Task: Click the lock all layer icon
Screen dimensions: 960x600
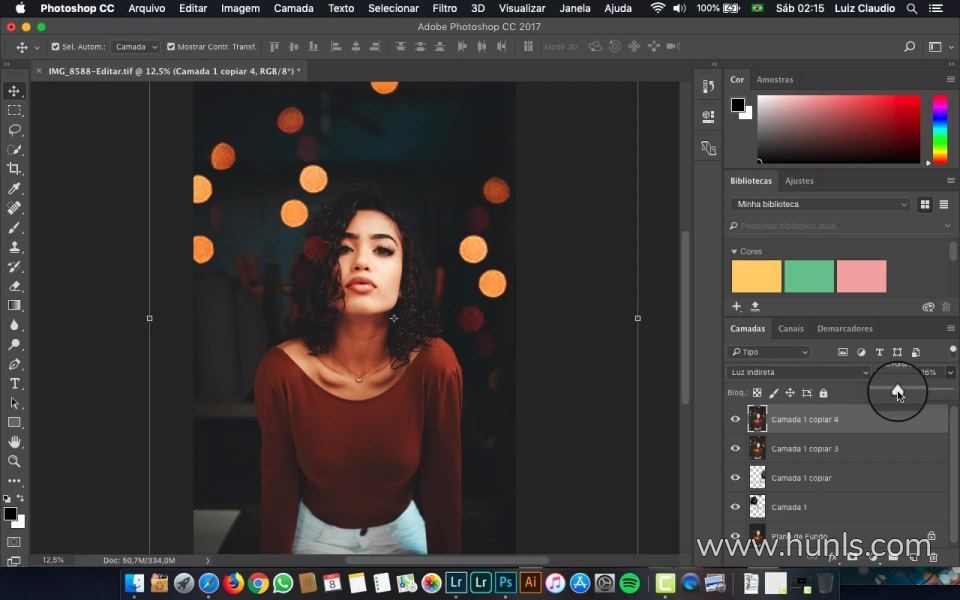Action: coord(823,393)
